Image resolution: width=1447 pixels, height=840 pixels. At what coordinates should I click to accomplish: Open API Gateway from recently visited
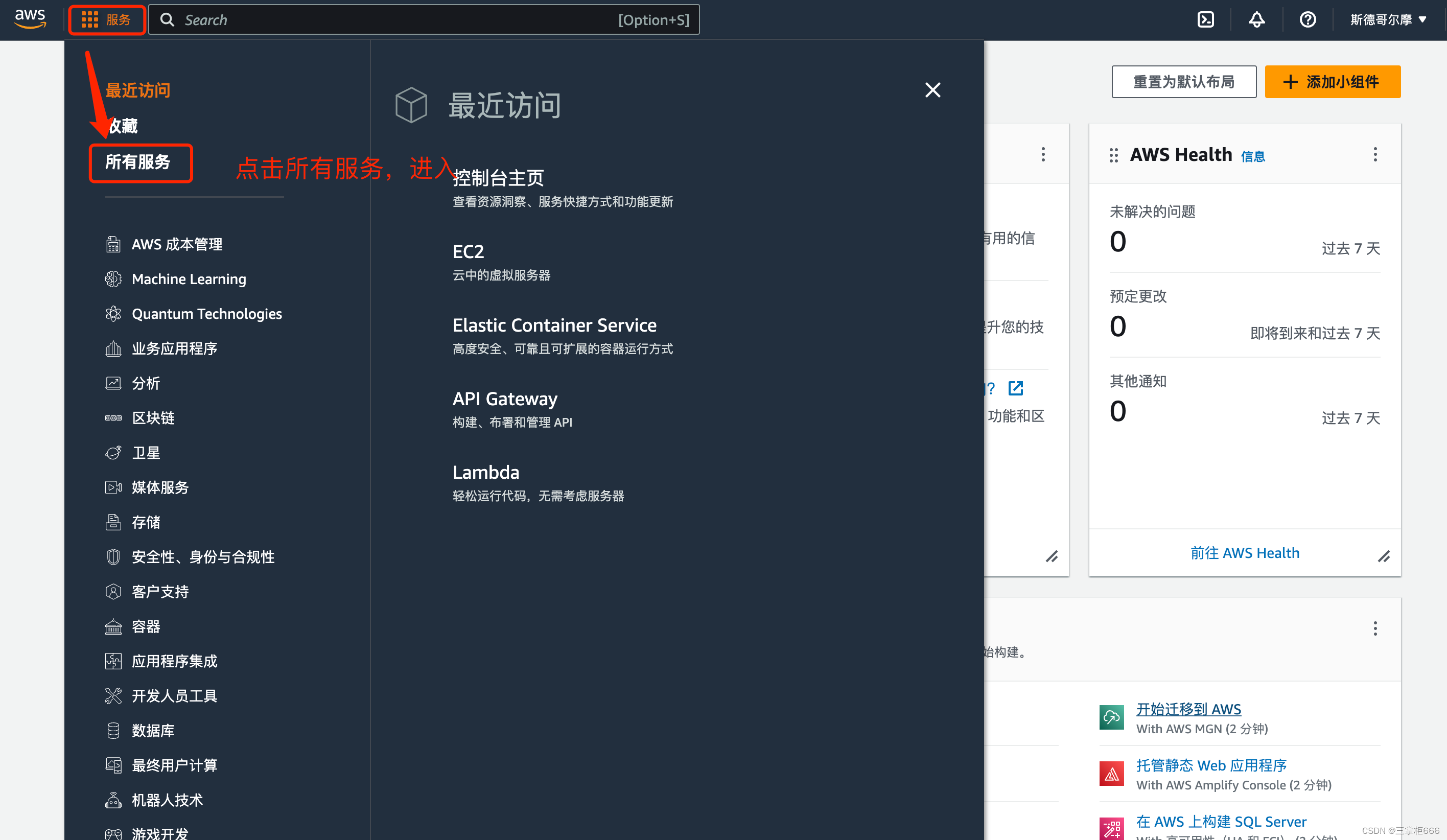pos(505,399)
